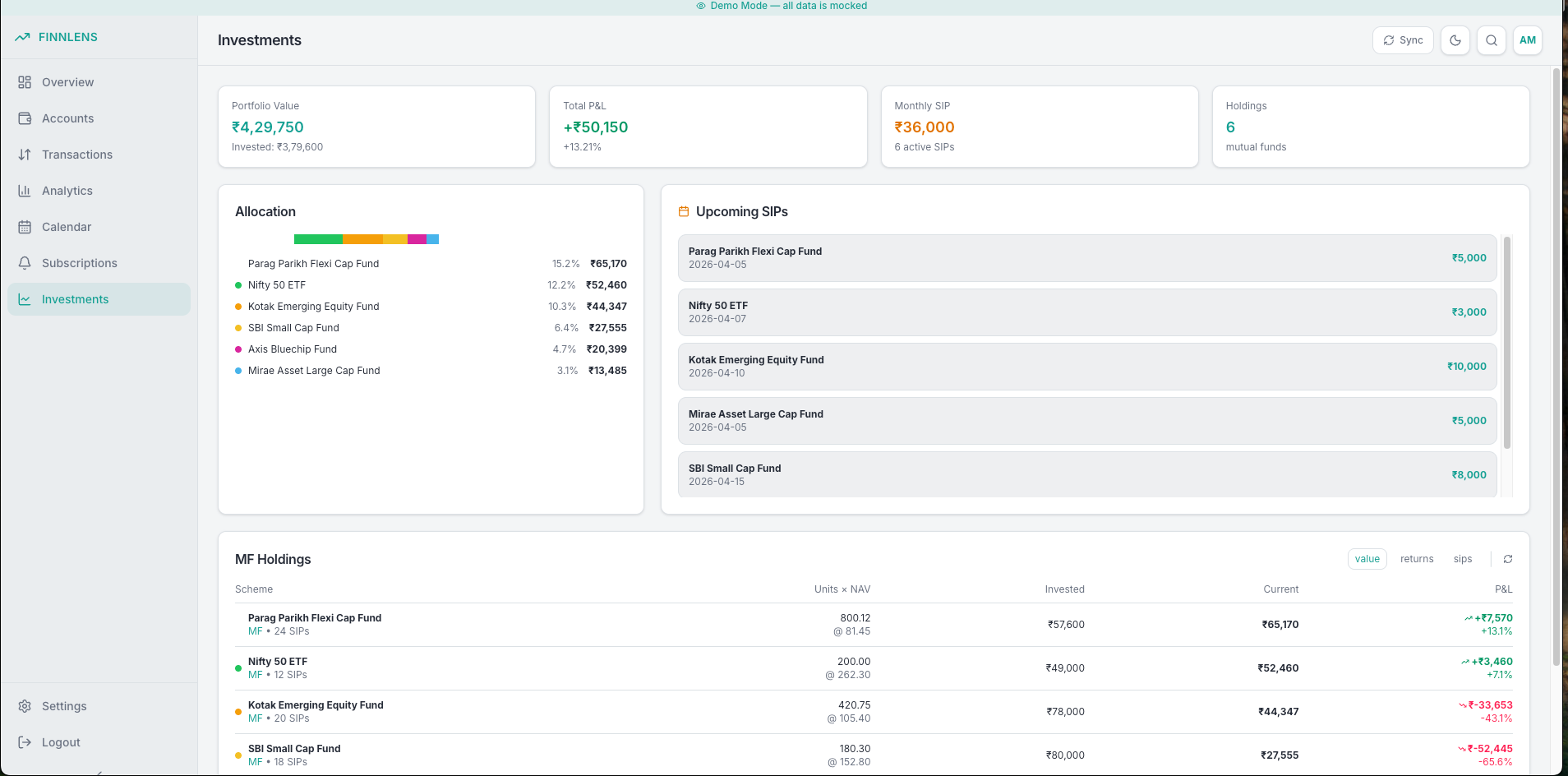Open search with magnifier icon
The height and width of the screenshot is (776, 1568).
[1492, 40]
